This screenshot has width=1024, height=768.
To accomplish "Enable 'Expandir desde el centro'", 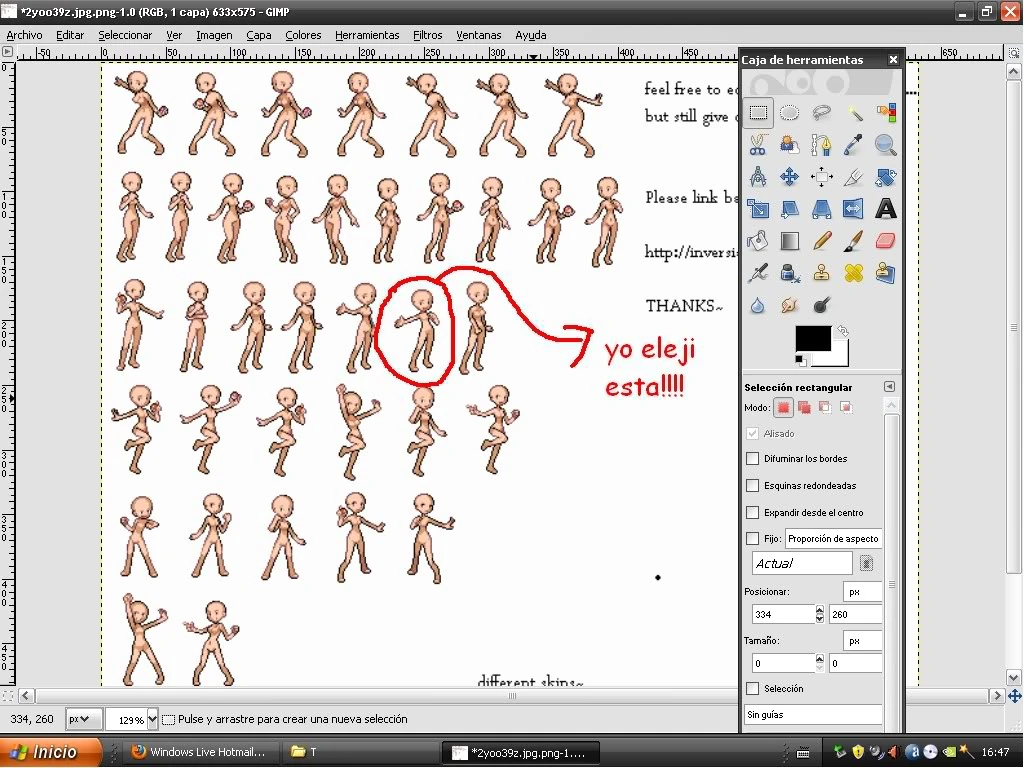I will [x=753, y=512].
